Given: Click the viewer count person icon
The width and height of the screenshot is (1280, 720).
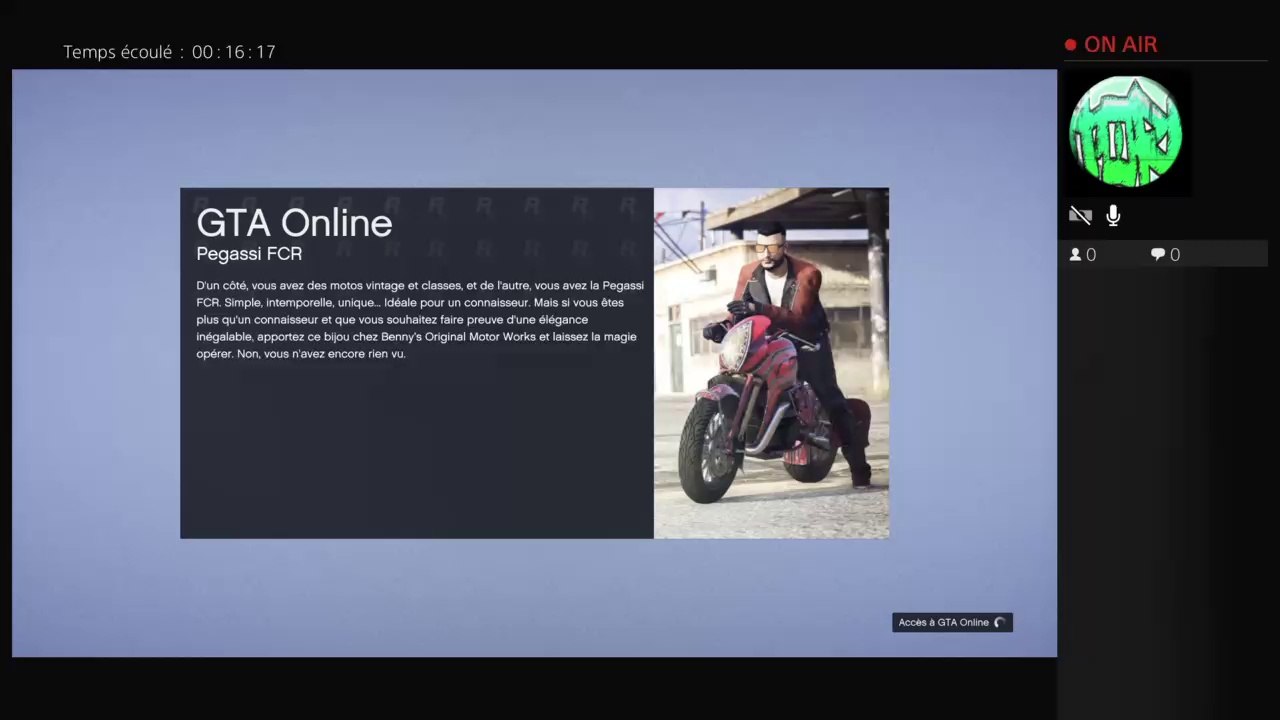Looking at the screenshot, I should tap(1075, 255).
